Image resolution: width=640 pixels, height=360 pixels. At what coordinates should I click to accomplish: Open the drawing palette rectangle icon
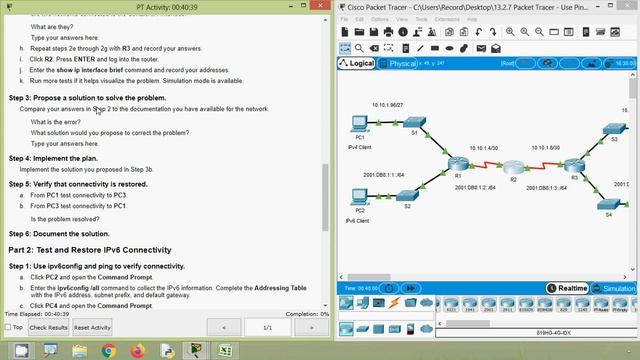tap(554, 32)
